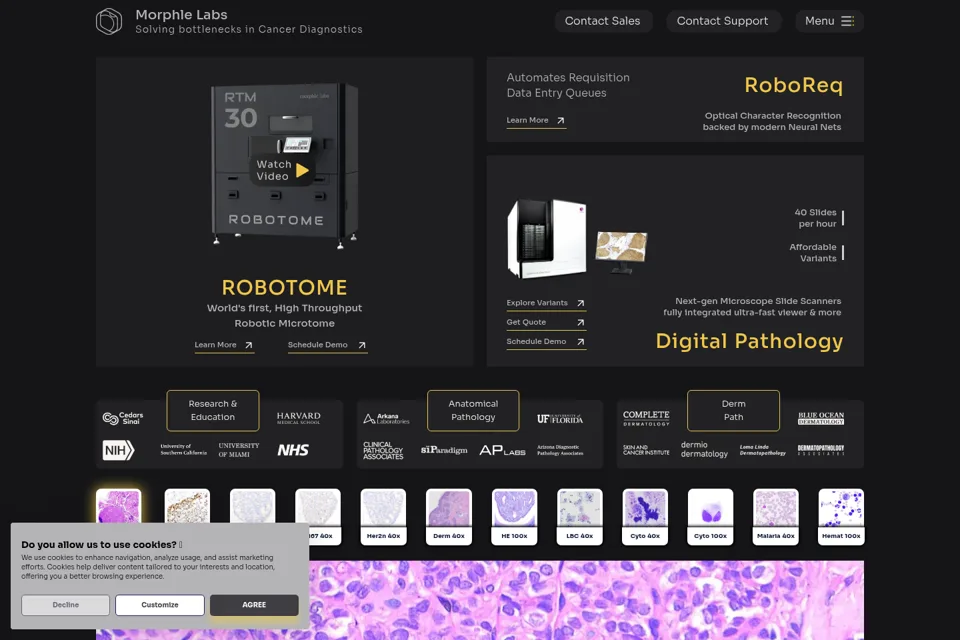Open the Explore Variants link
The image size is (960, 640).
coord(546,303)
